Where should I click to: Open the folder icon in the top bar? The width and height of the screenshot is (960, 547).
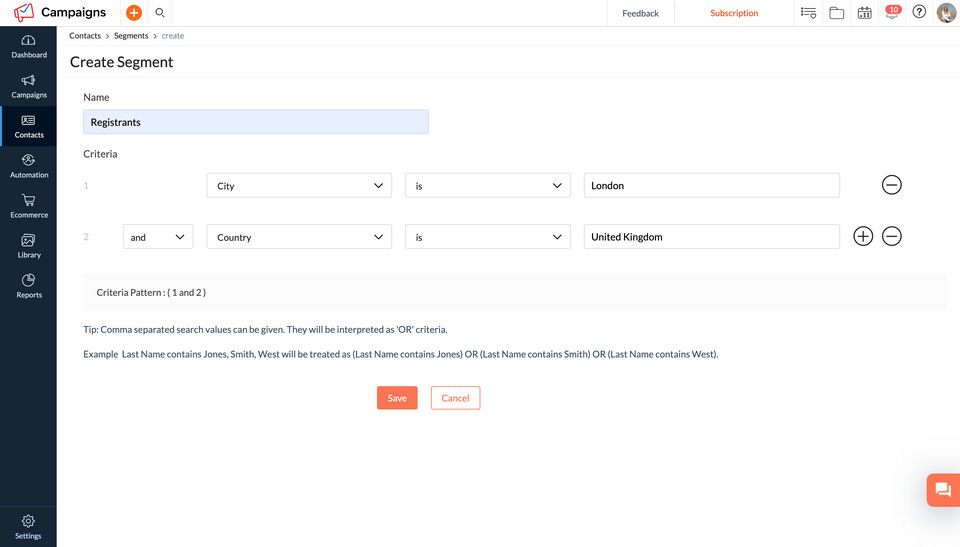836,13
